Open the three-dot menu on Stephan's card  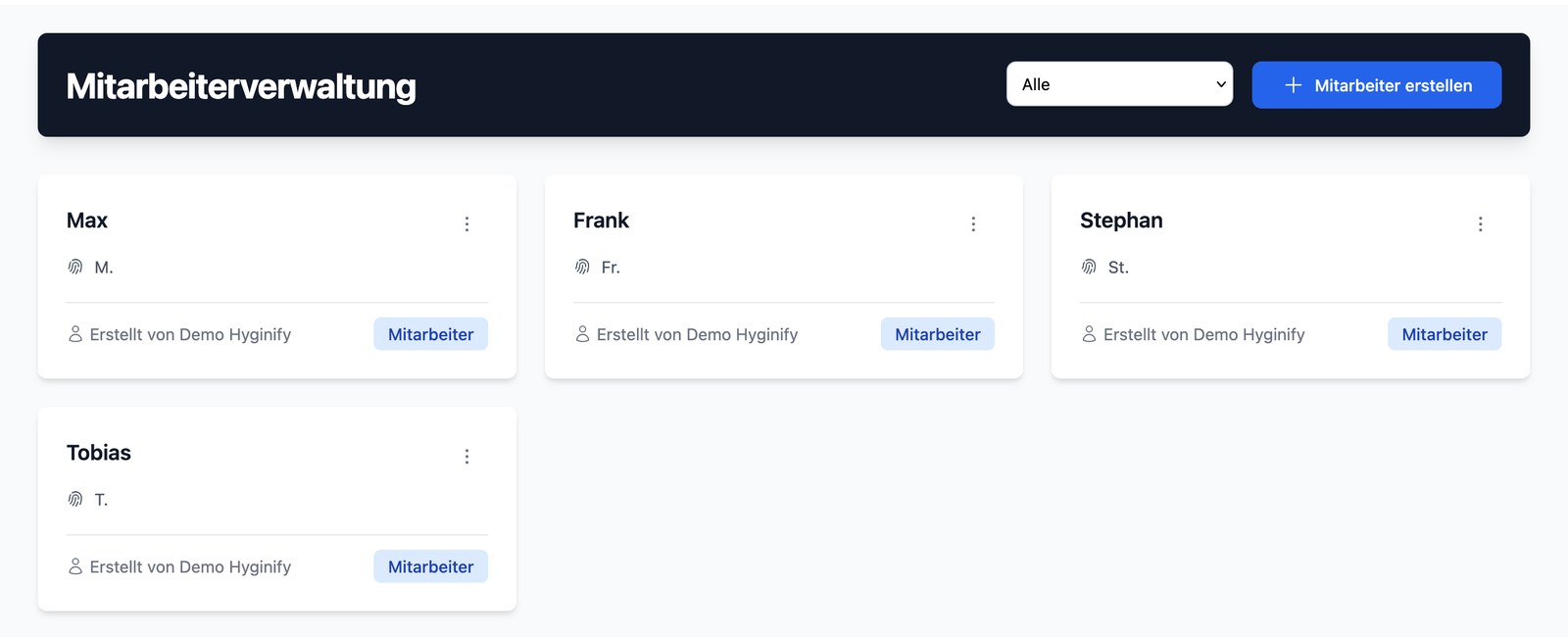point(1480,224)
